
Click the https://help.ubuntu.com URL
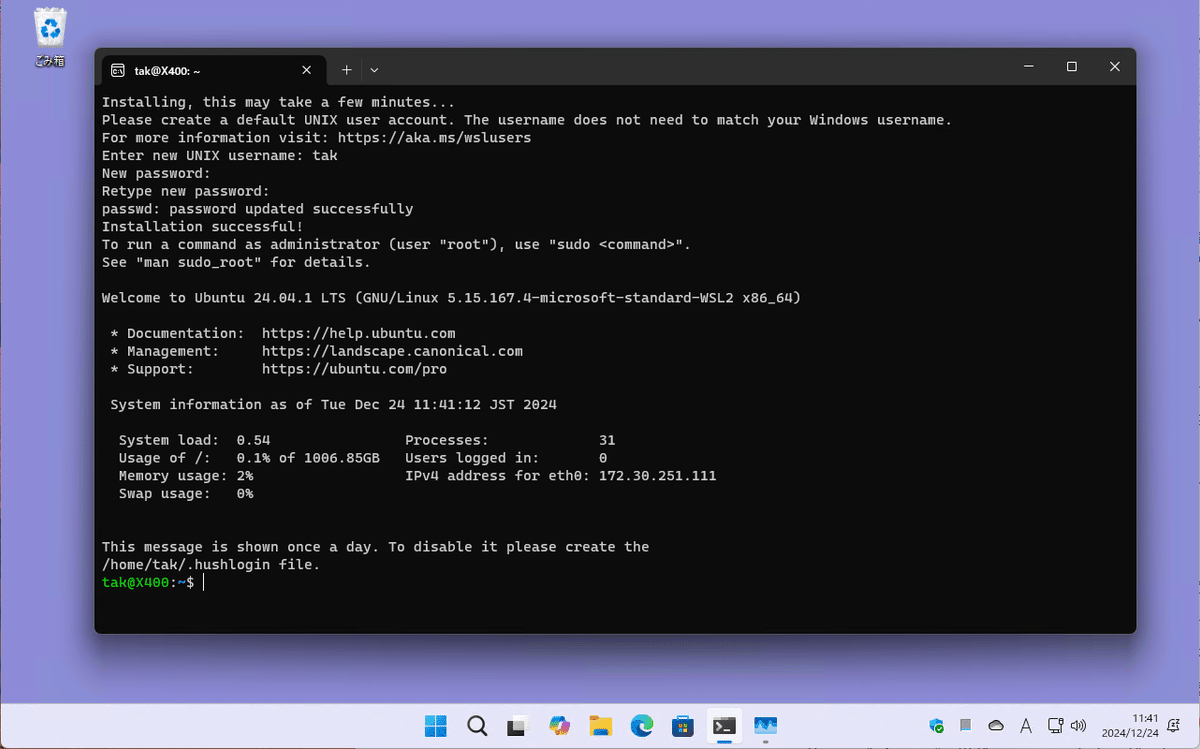(x=359, y=333)
